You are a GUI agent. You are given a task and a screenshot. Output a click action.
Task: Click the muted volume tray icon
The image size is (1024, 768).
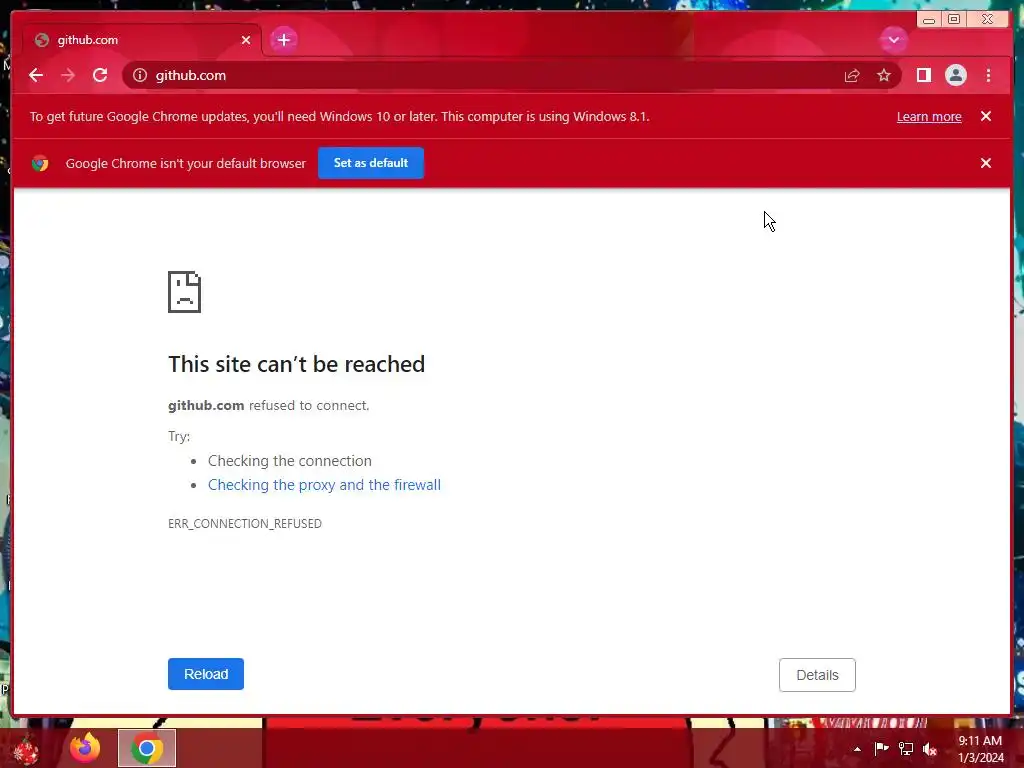click(x=929, y=748)
